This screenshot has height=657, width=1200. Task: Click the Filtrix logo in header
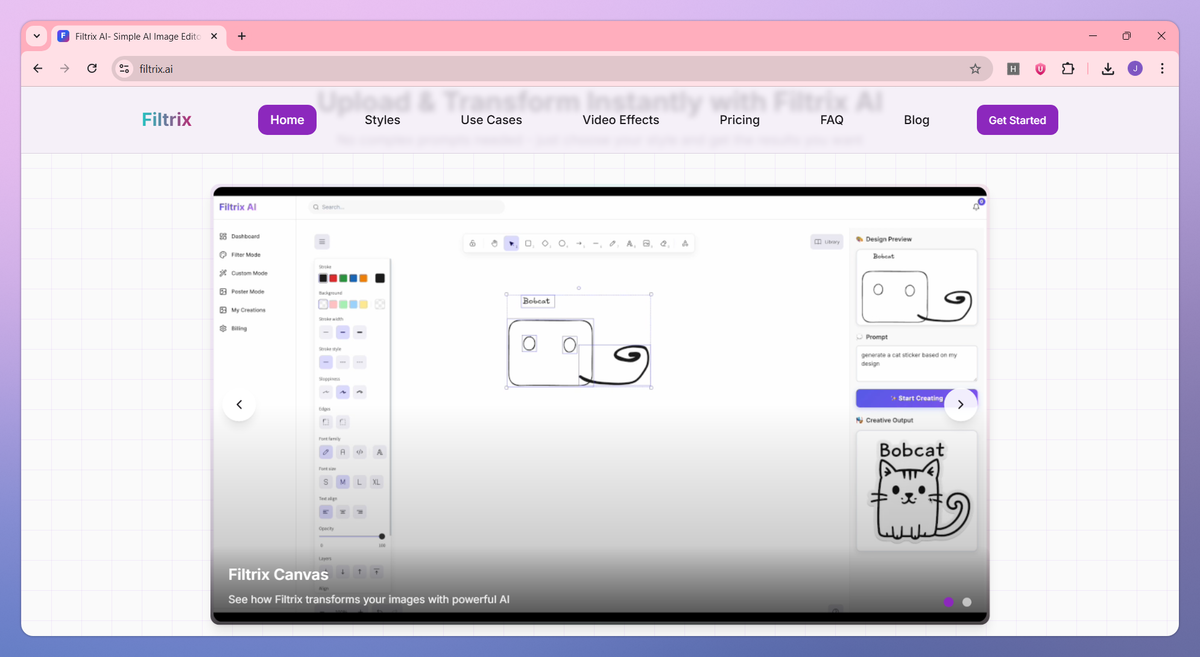pos(167,120)
